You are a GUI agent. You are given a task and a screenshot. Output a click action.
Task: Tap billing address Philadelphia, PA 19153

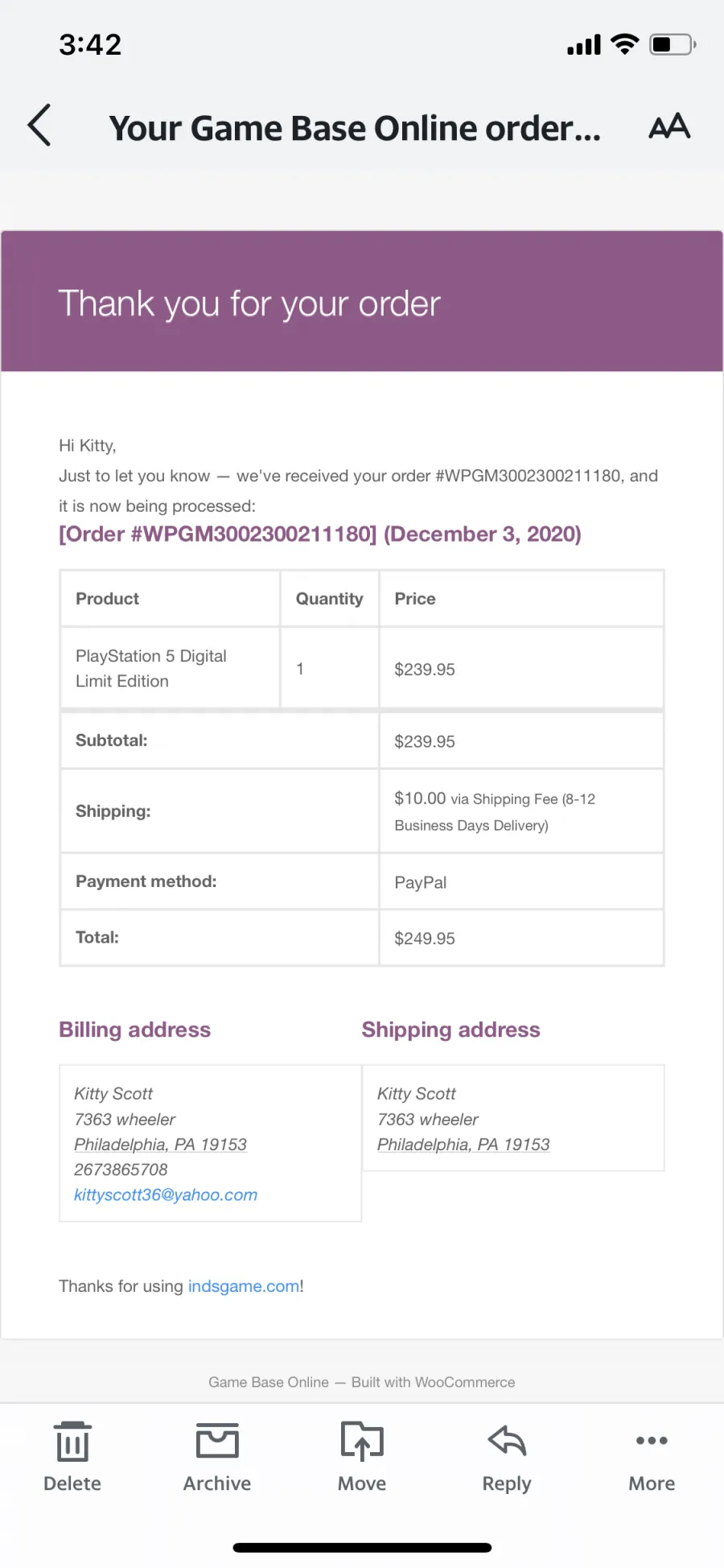click(160, 1145)
